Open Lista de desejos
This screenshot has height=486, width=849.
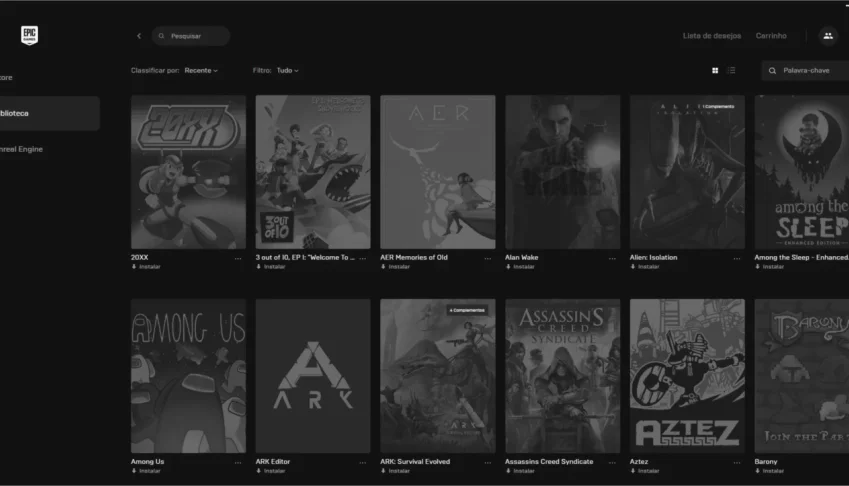[711, 36]
